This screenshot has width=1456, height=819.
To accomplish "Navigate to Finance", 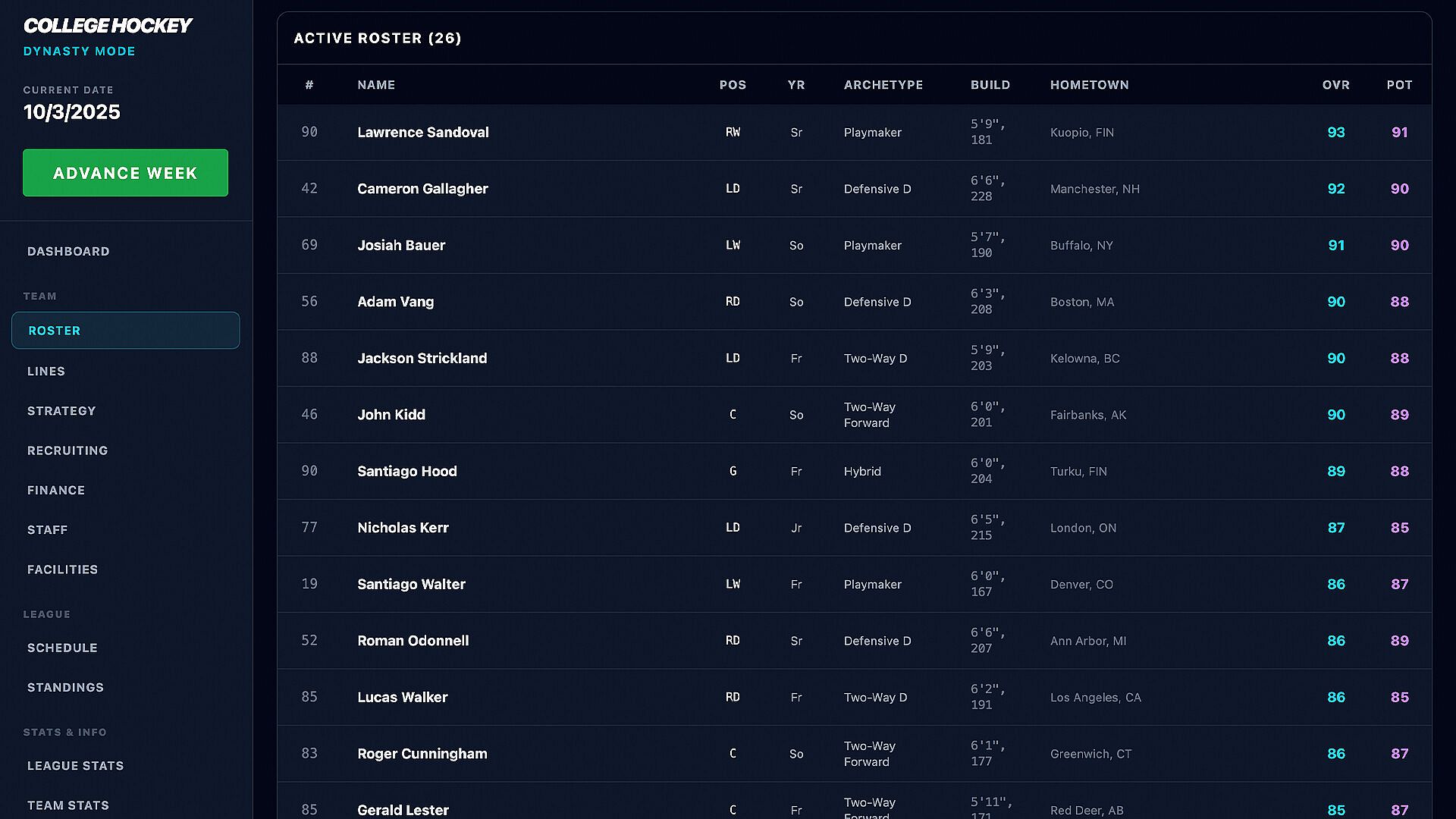I will (56, 490).
